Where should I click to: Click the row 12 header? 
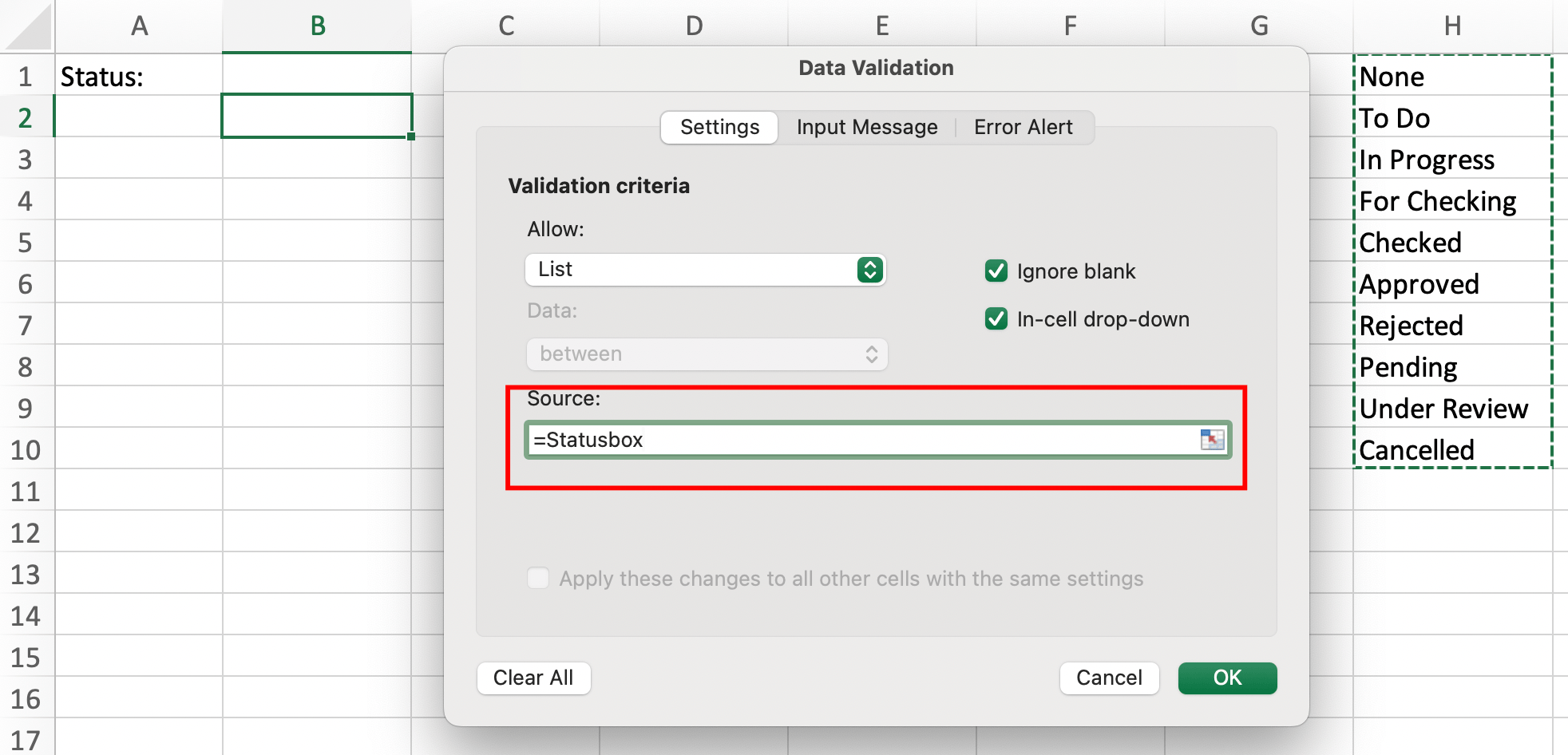pos(26,533)
